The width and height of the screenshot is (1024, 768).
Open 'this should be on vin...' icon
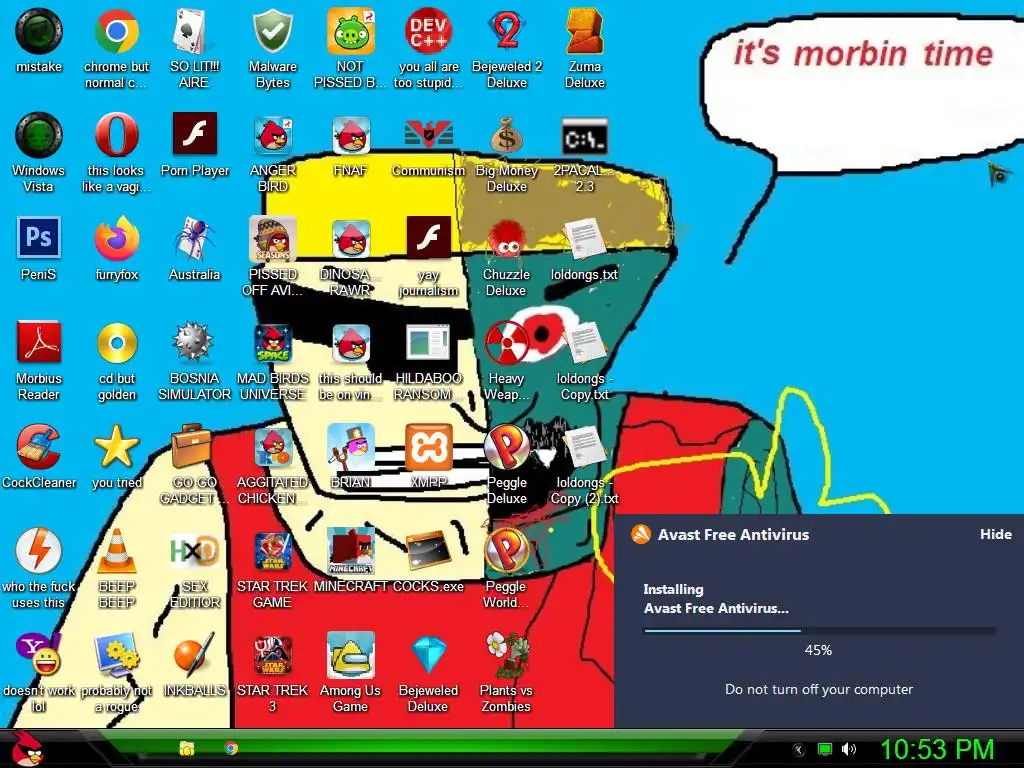point(350,343)
